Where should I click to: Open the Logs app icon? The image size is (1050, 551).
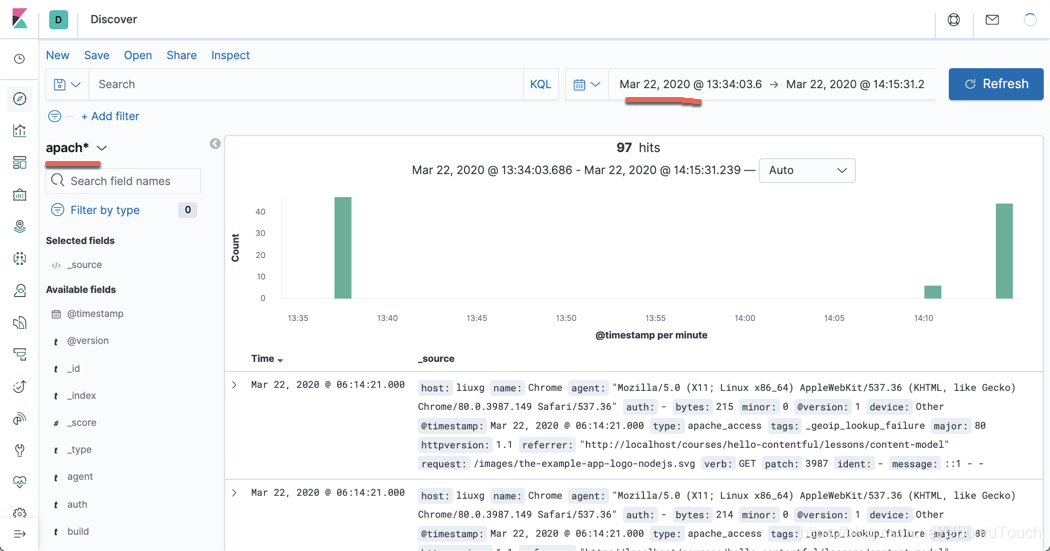point(19,323)
